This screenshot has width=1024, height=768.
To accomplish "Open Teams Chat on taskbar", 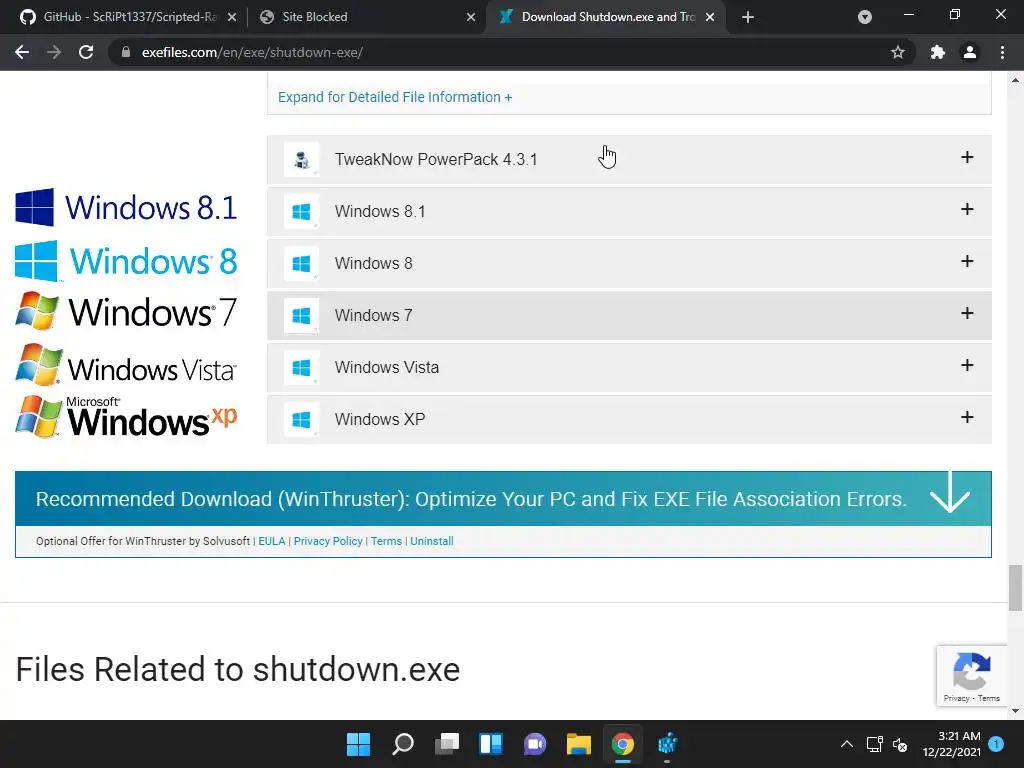I will point(535,744).
